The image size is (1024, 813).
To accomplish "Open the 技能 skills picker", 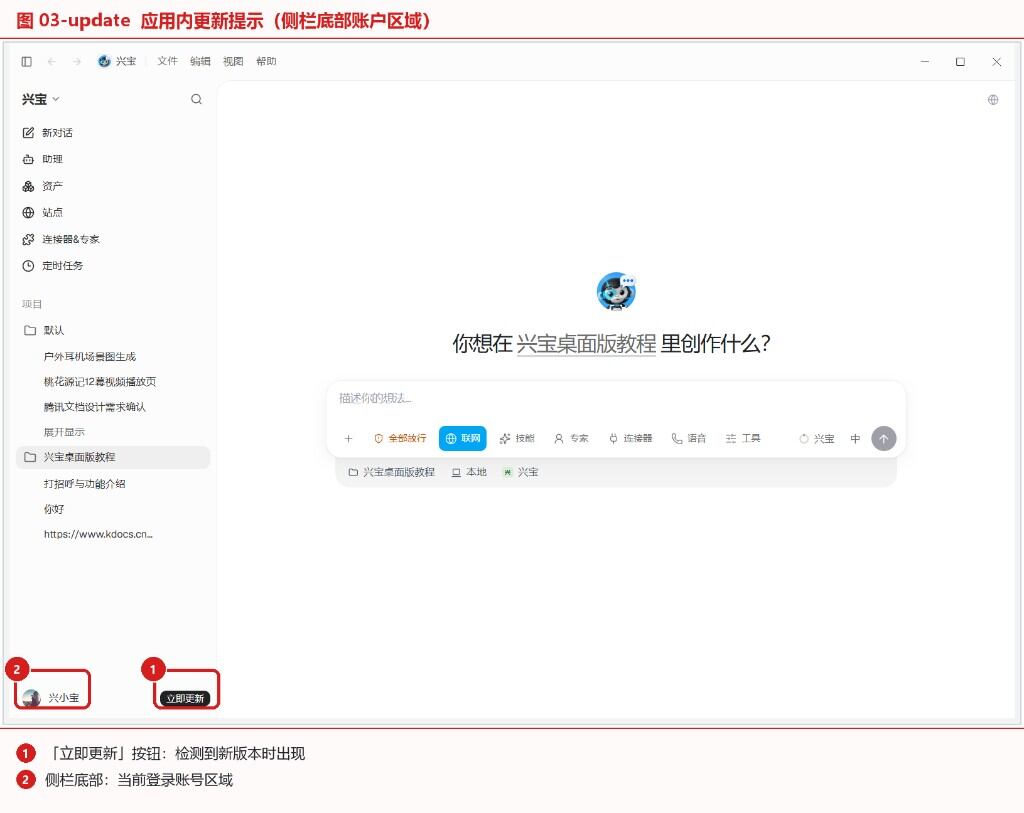I will [x=517, y=439].
